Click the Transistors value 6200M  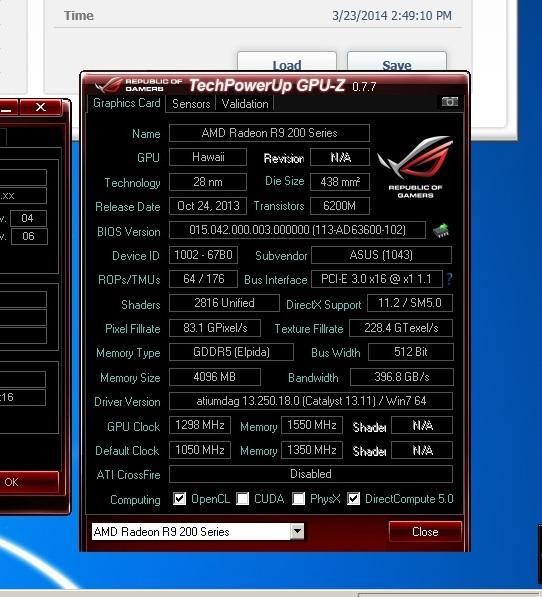[340, 206]
